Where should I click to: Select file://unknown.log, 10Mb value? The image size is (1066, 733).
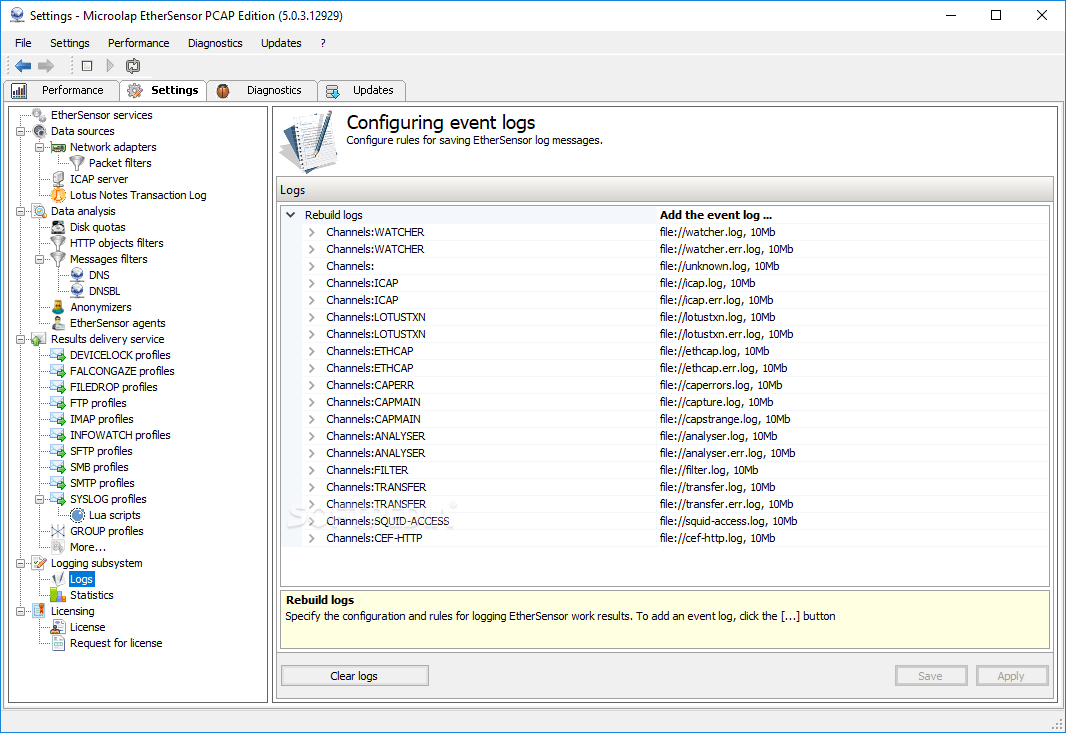[719, 266]
